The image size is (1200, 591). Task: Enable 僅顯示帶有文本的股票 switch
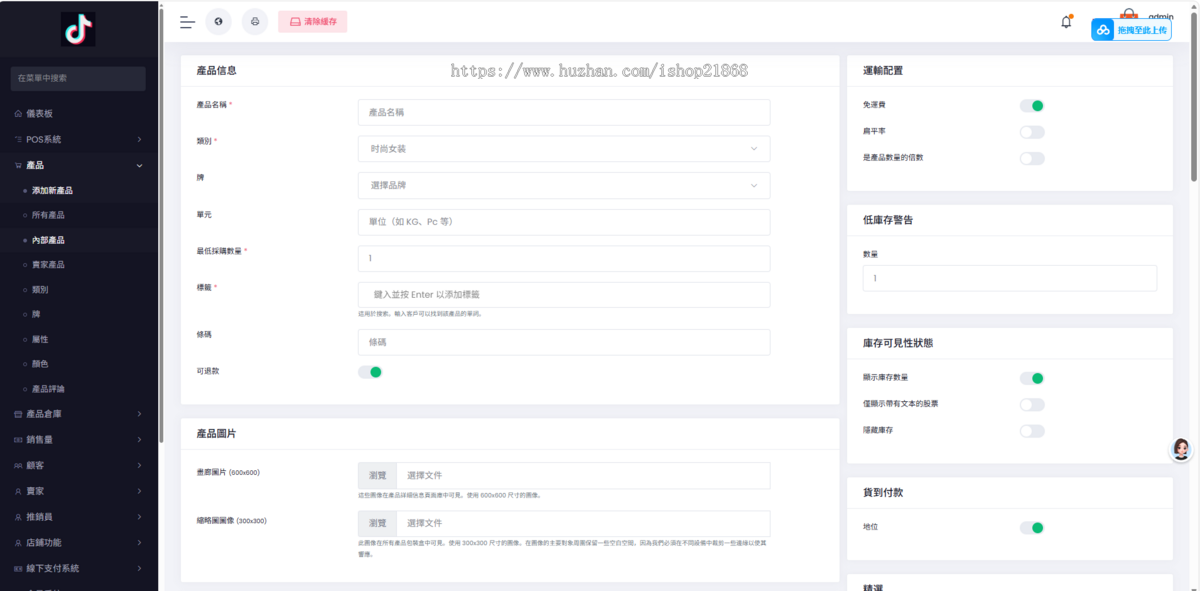(x=1032, y=404)
